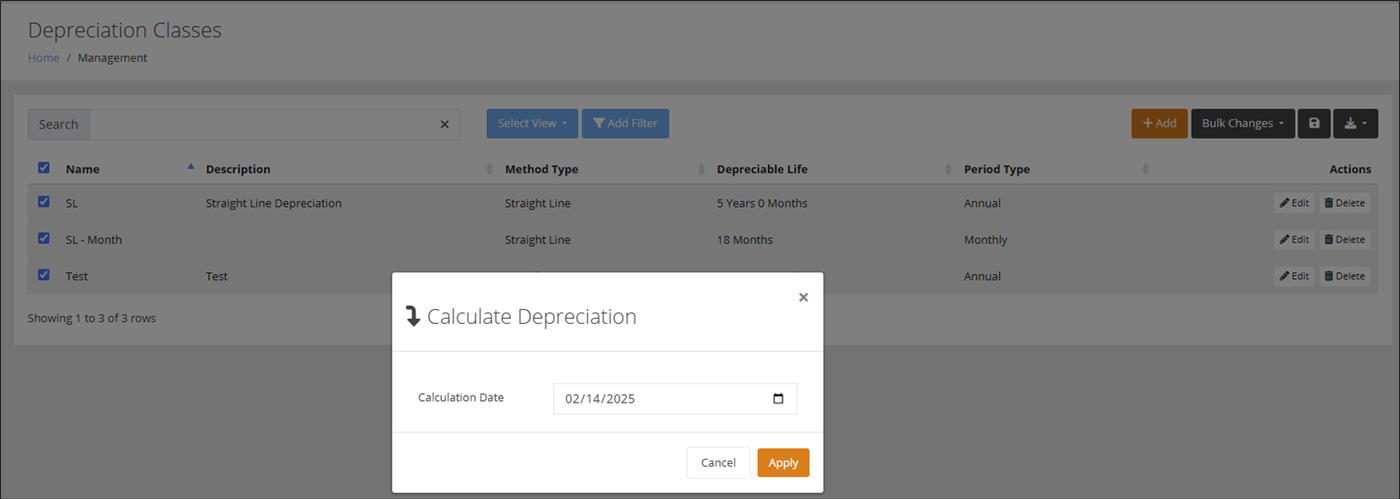Click the '5 Years 0 Months' cell
The height and width of the screenshot is (499, 1400).
(x=762, y=203)
